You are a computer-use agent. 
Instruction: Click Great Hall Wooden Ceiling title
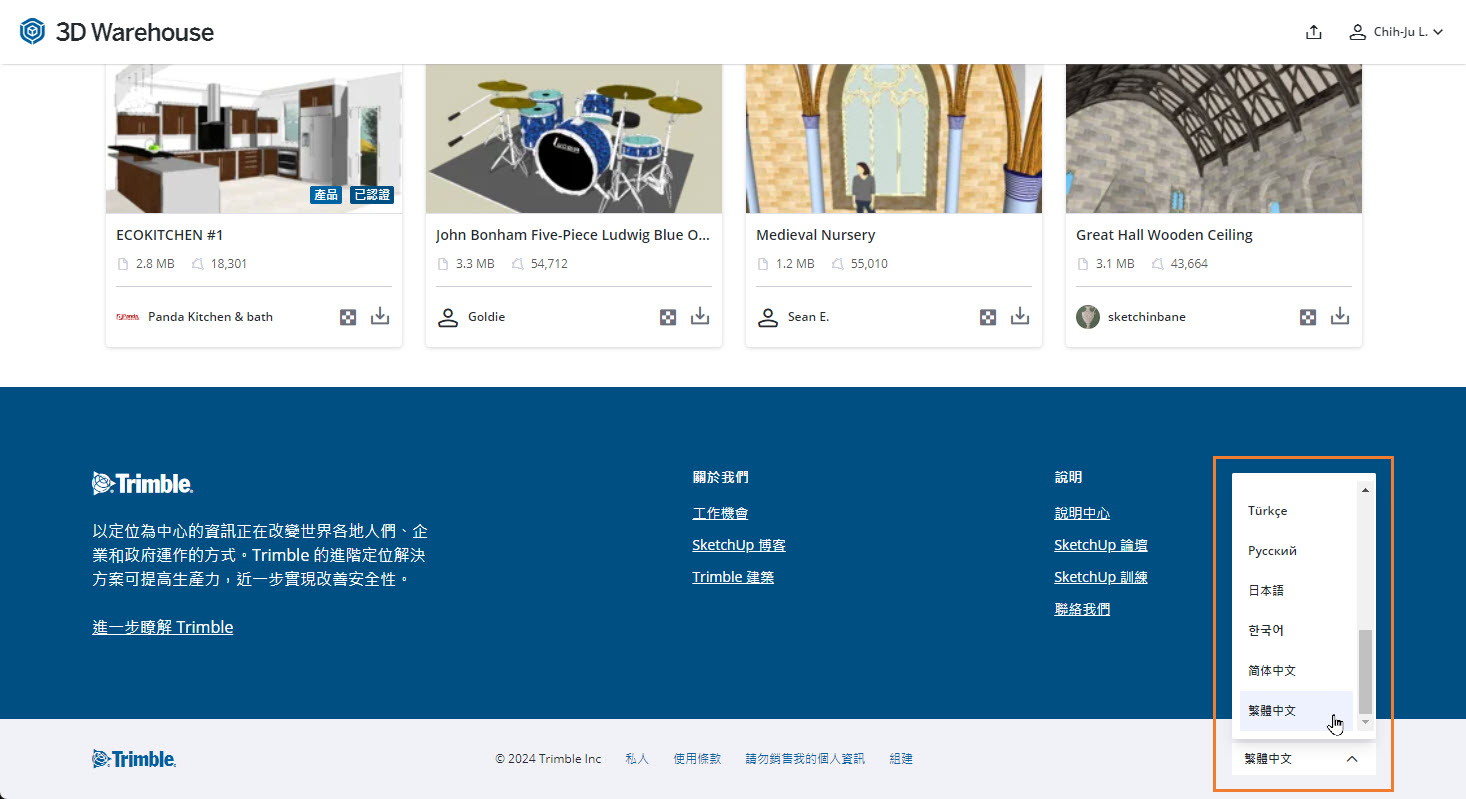(1164, 235)
